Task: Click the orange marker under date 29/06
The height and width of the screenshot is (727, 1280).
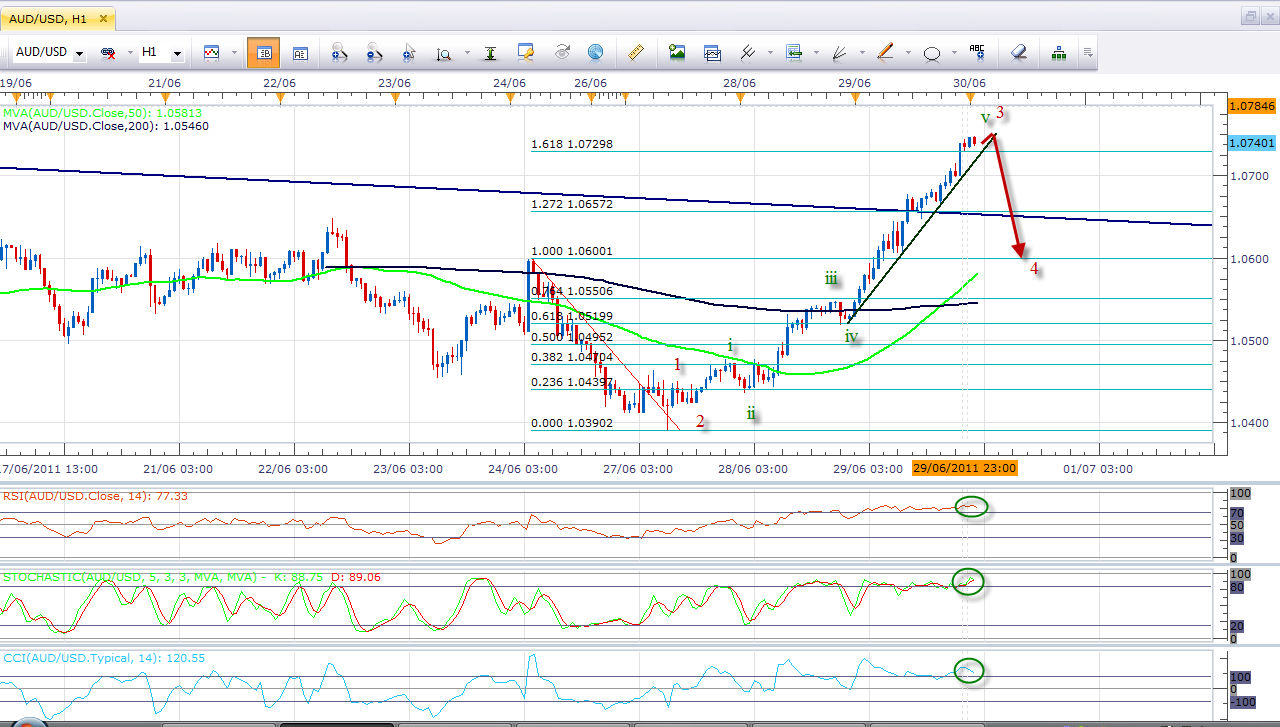Action: (855, 97)
